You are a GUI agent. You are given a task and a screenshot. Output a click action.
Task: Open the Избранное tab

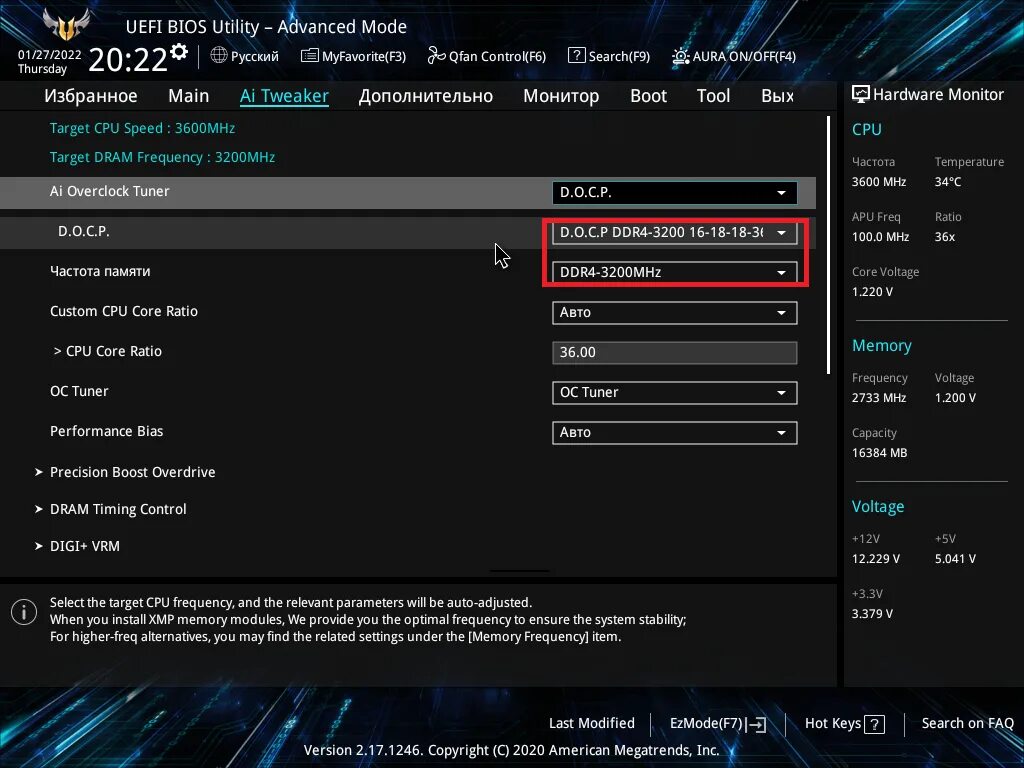click(91, 96)
